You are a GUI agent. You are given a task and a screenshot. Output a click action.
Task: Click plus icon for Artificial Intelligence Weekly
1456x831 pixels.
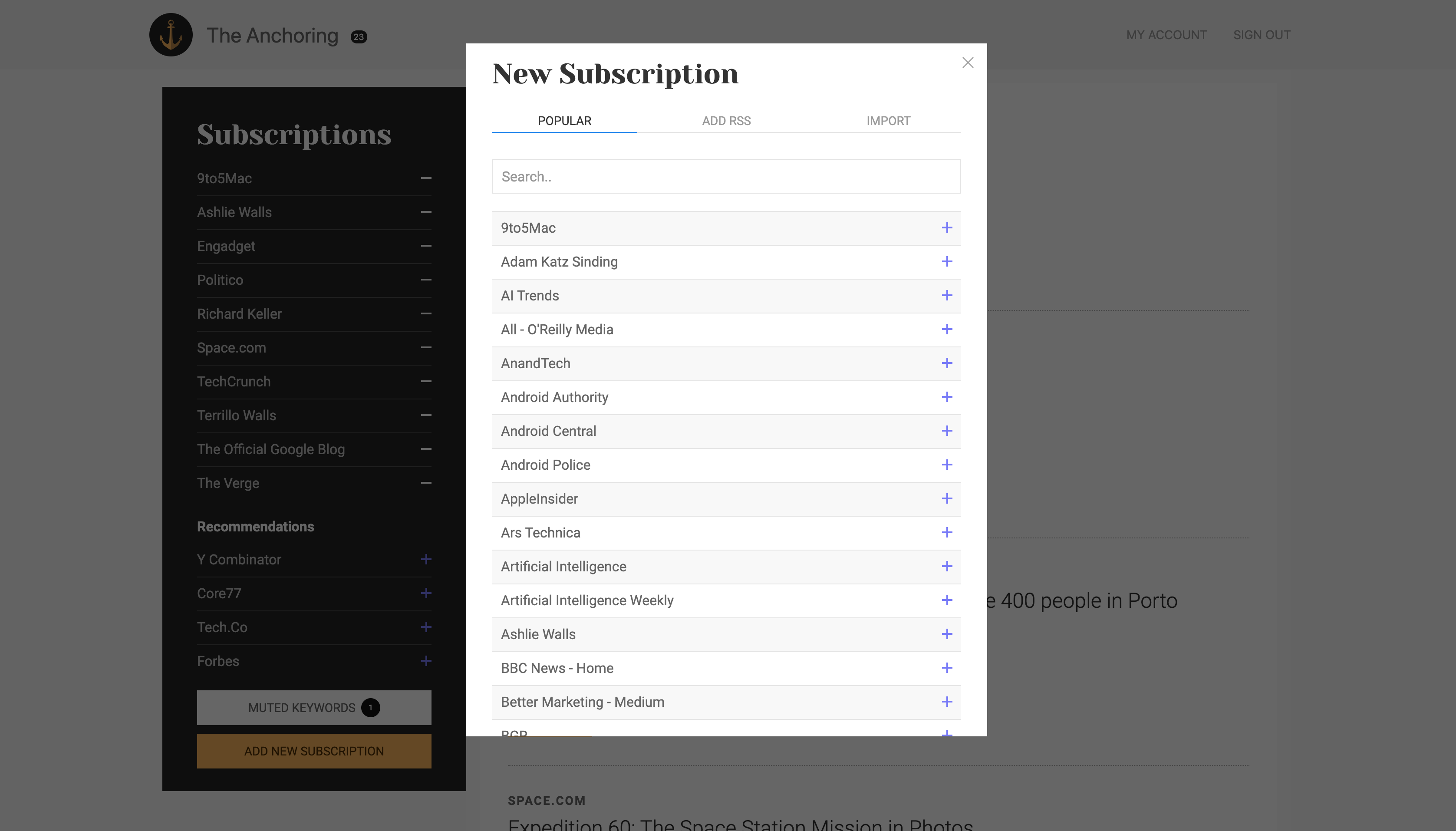[946, 600]
